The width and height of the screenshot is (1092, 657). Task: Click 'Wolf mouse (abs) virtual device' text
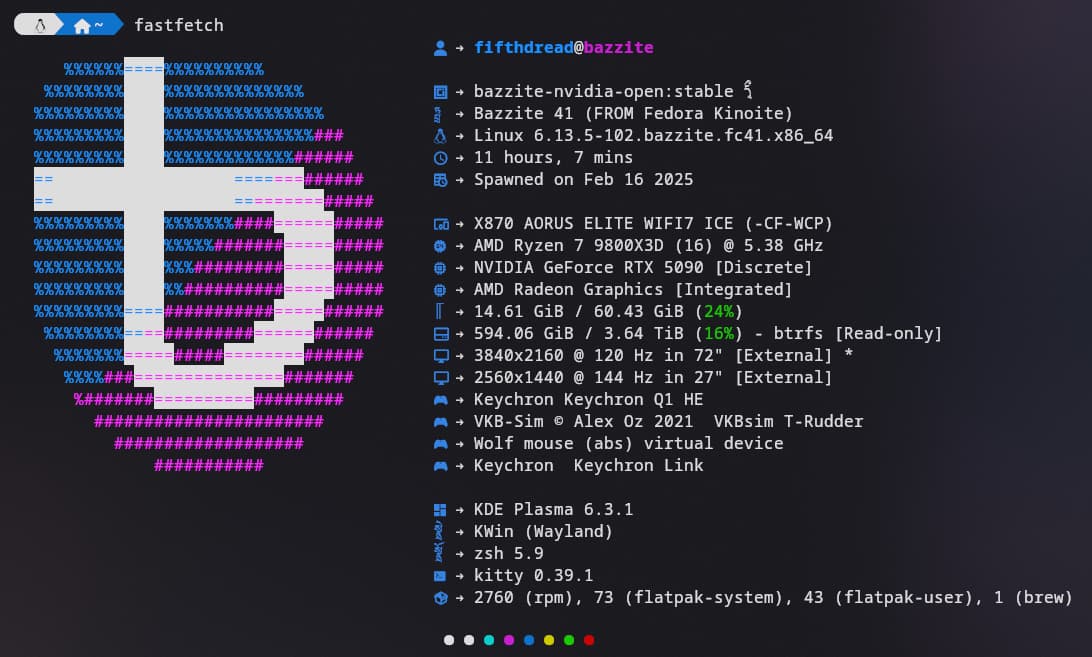click(628, 443)
